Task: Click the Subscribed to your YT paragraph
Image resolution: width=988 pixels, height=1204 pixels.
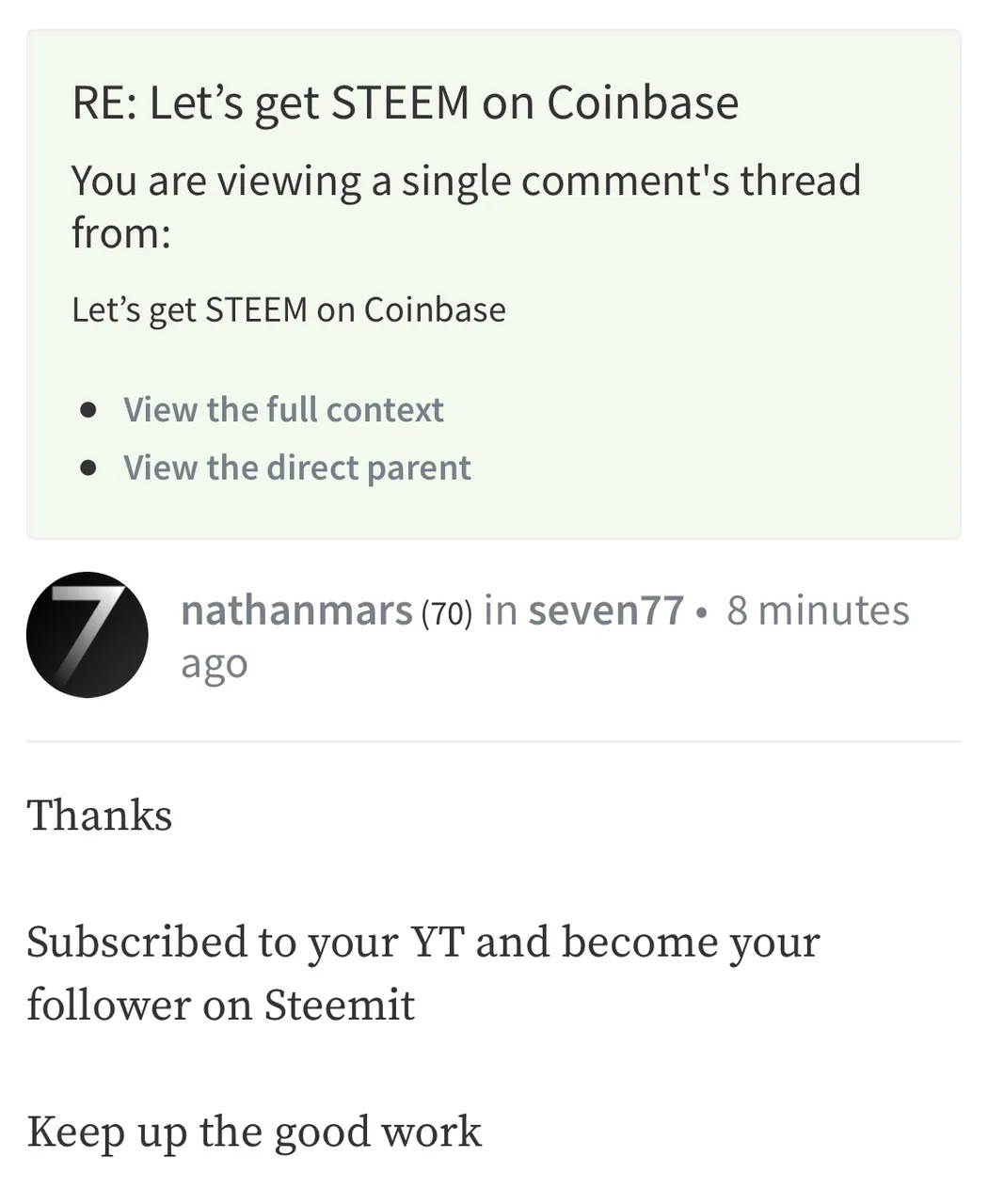Action: click(423, 974)
